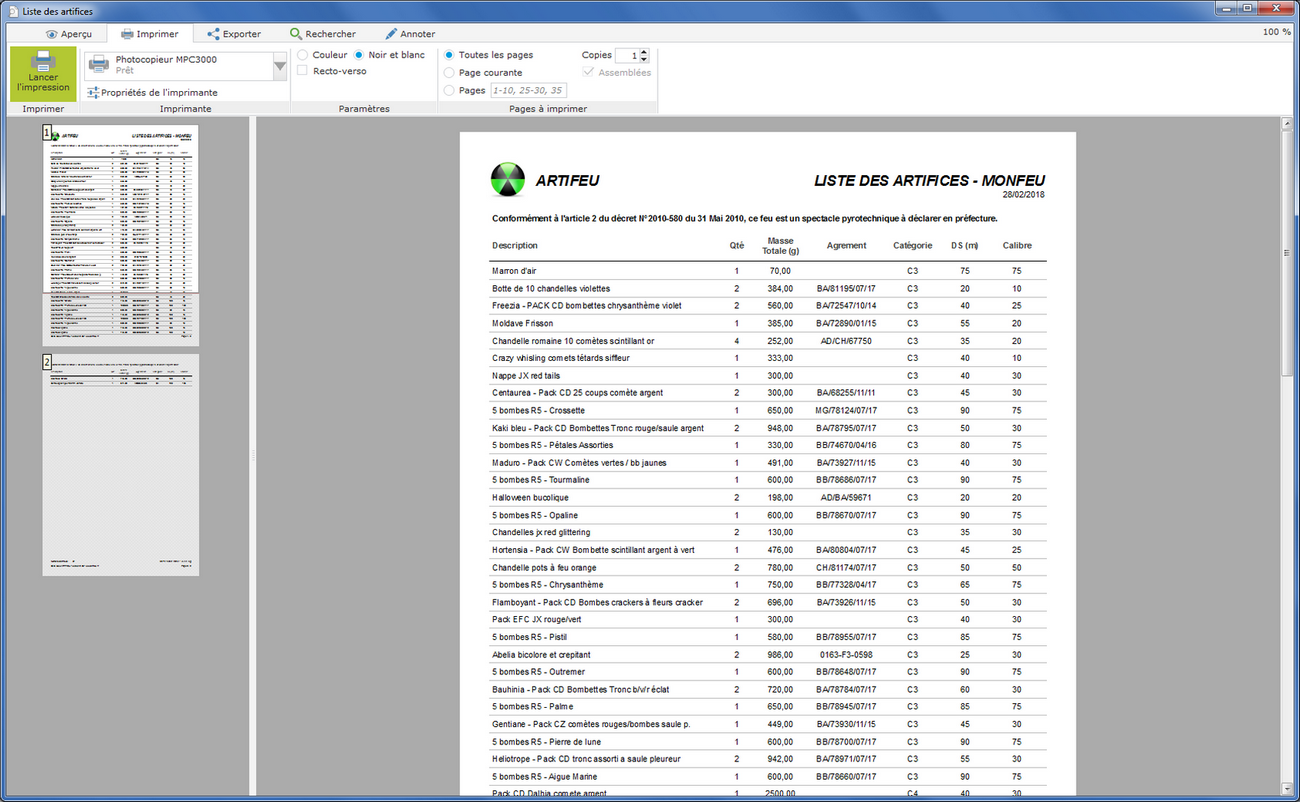Click the Agrement column header
The image size is (1300, 802).
pyautogui.click(x=846, y=245)
